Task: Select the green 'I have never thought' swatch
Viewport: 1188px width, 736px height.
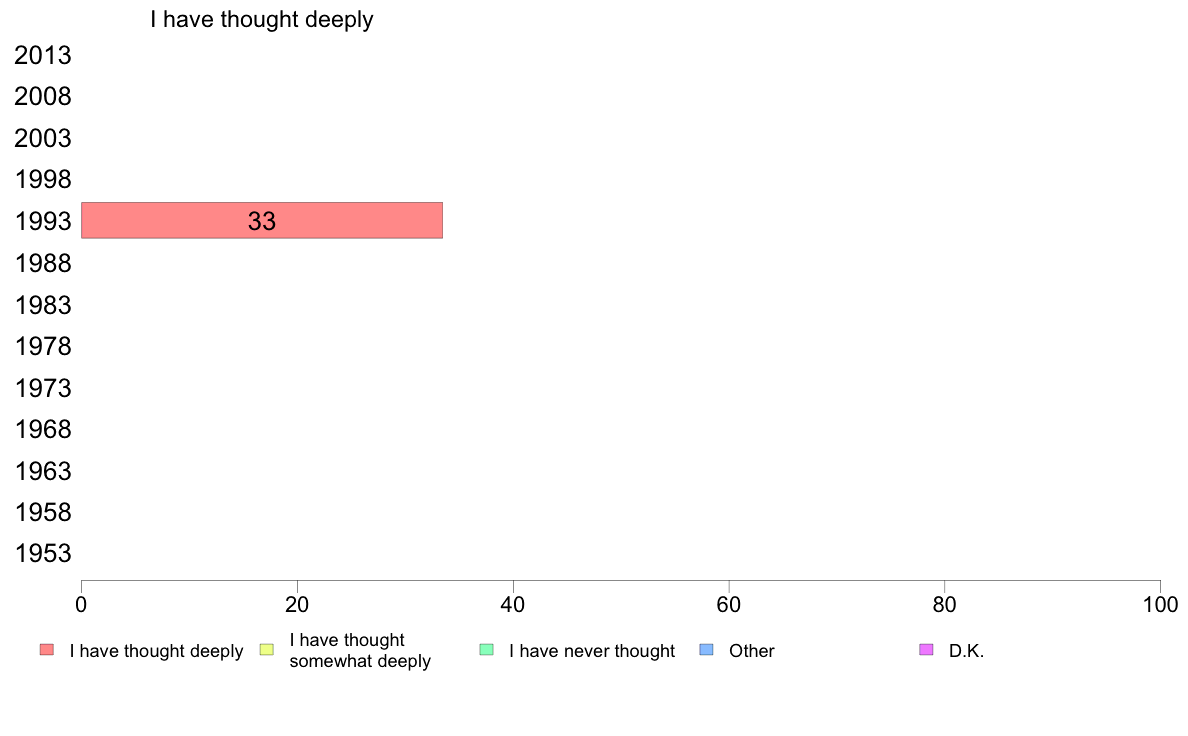Action: point(486,650)
